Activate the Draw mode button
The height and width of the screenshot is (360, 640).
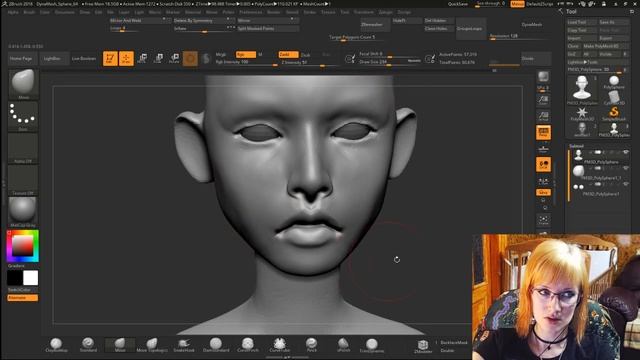coord(126,58)
